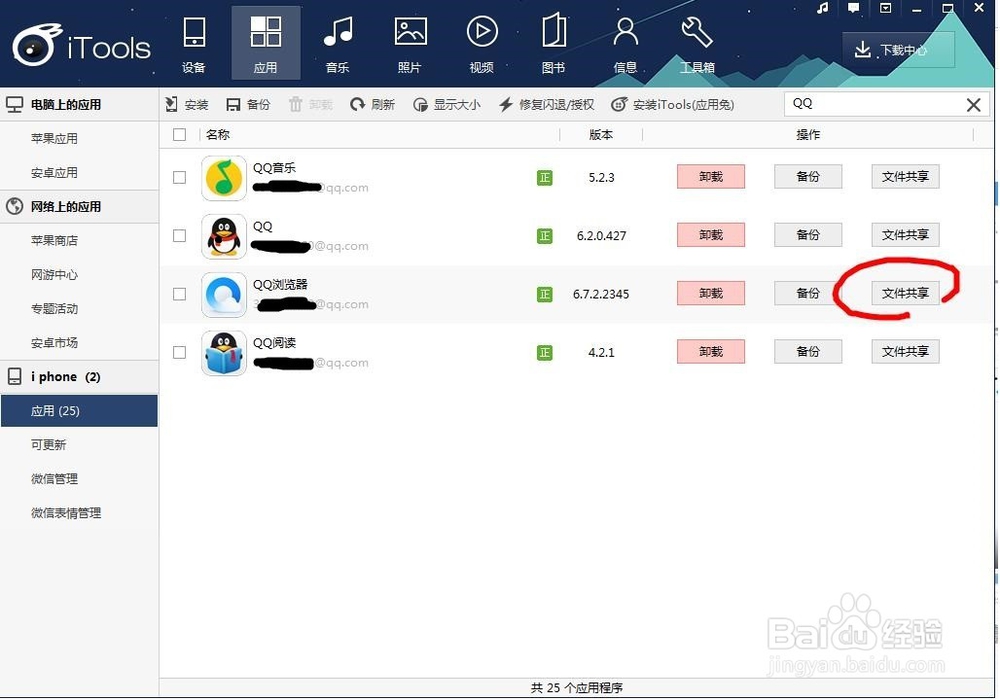The height and width of the screenshot is (700, 1000).
Task: Click the music note icon in title bar
Action: [x=823, y=8]
